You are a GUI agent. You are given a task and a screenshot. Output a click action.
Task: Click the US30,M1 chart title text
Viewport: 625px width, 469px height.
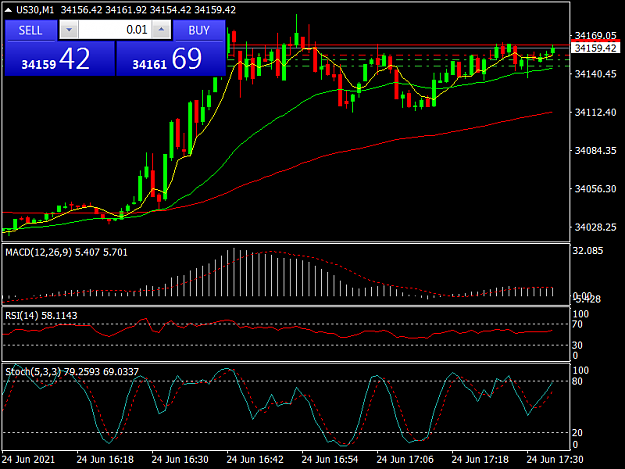(x=35, y=10)
